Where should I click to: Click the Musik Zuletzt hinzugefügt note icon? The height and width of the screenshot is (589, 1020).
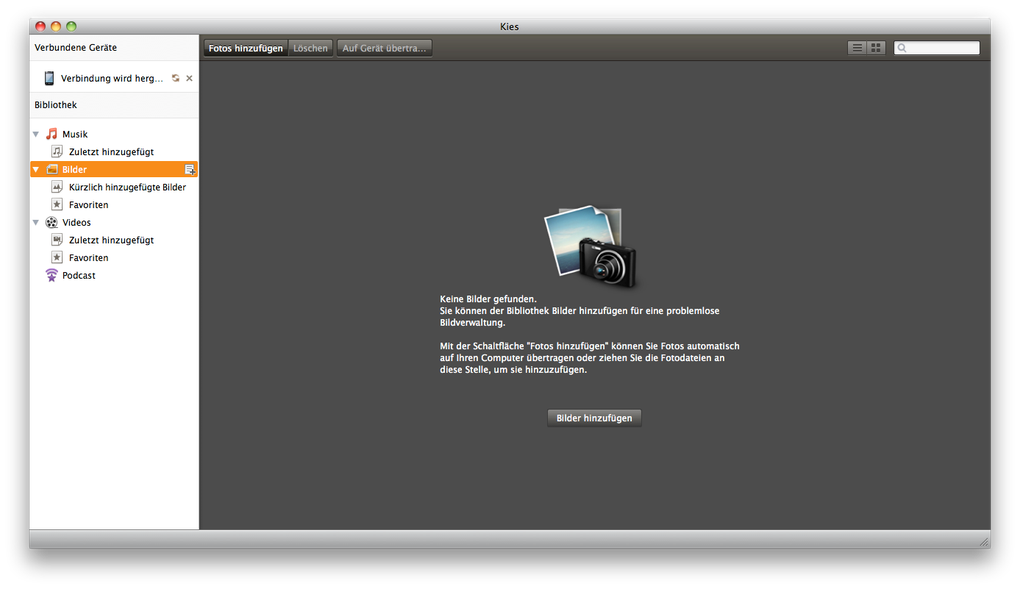[57, 152]
